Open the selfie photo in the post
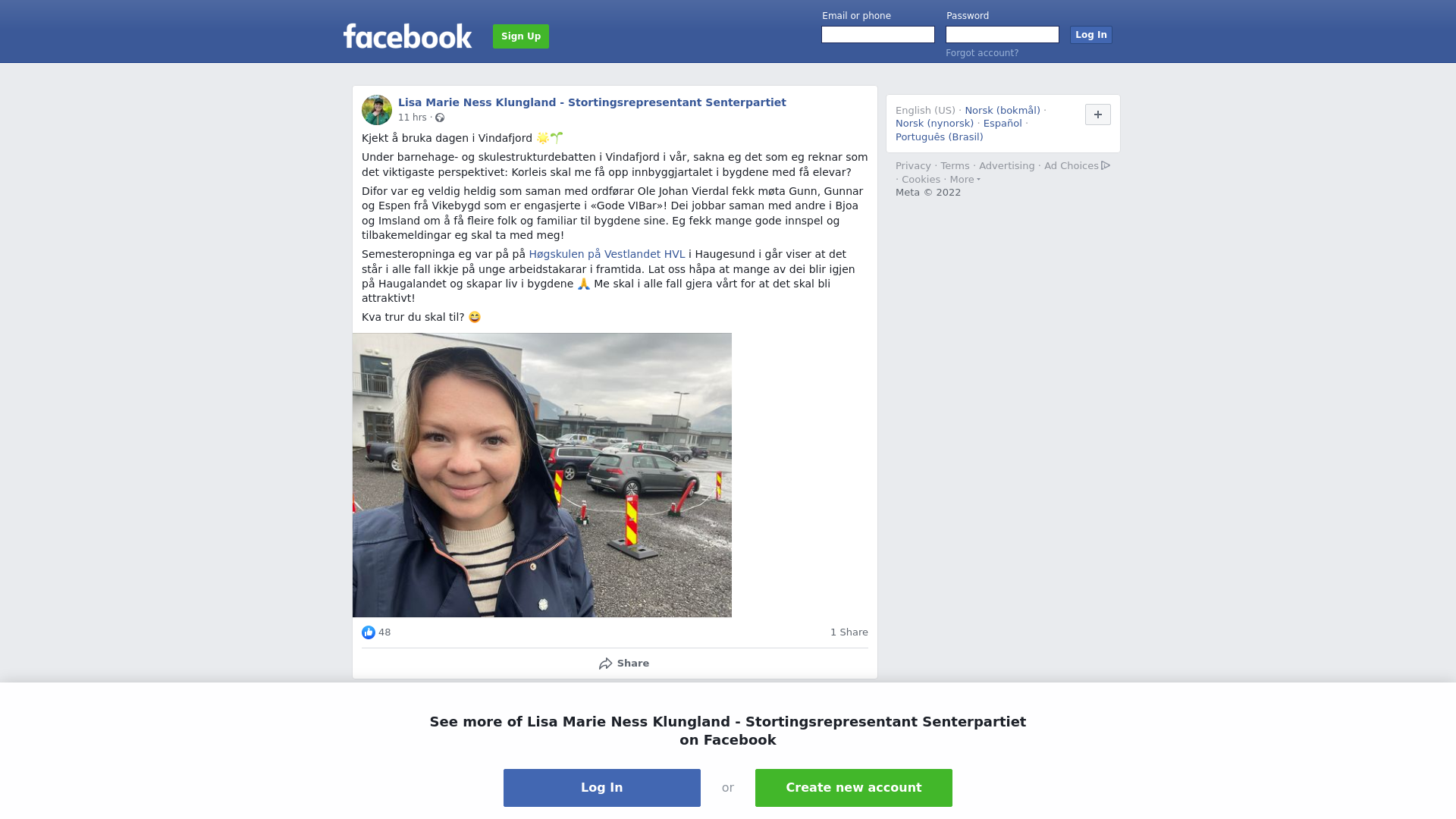The image size is (1456, 819). pos(542,475)
